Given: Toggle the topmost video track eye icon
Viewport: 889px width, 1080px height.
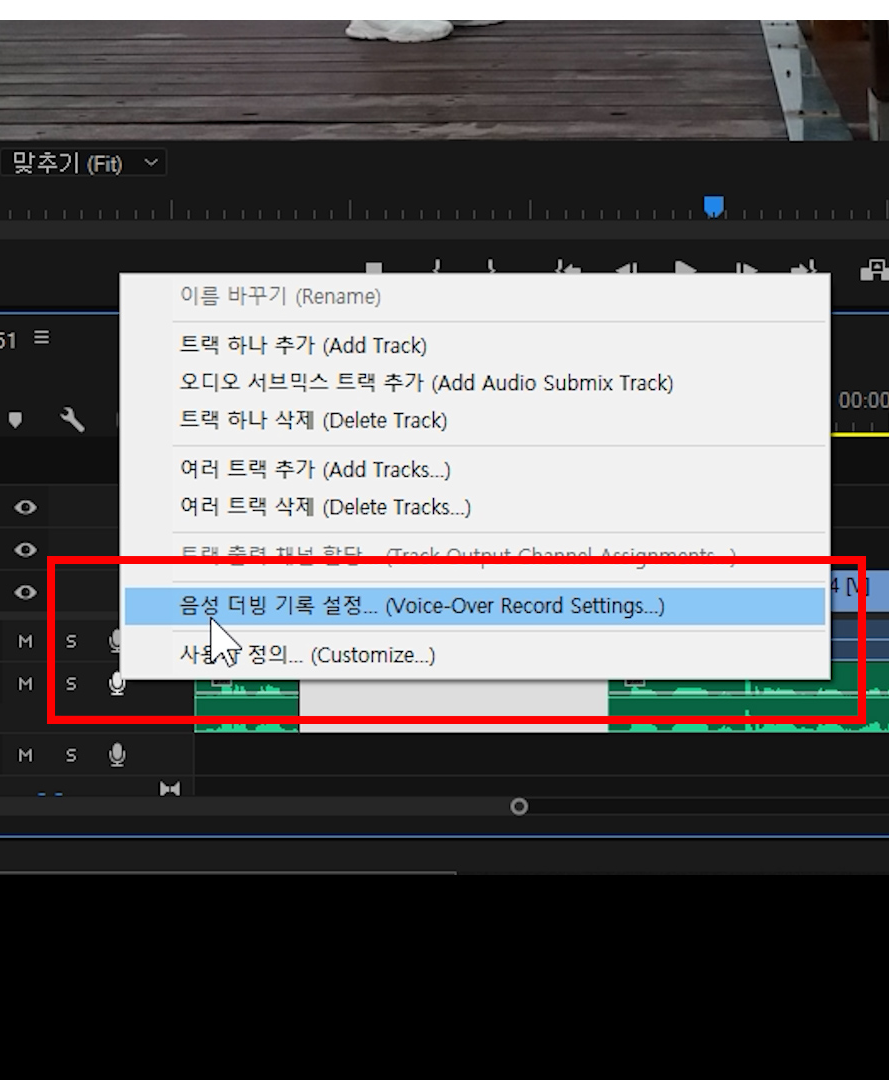Looking at the screenshot, I should click(25, 508).
